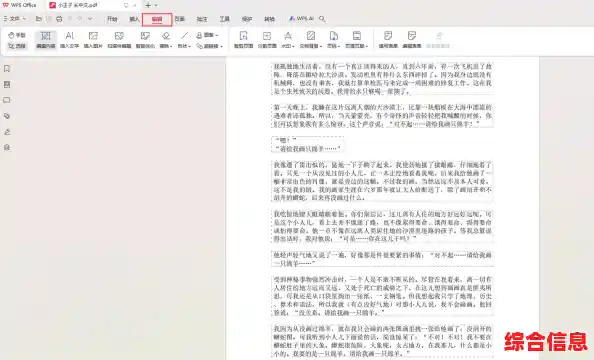Choose the Insert Text tool

click(69, 39)
